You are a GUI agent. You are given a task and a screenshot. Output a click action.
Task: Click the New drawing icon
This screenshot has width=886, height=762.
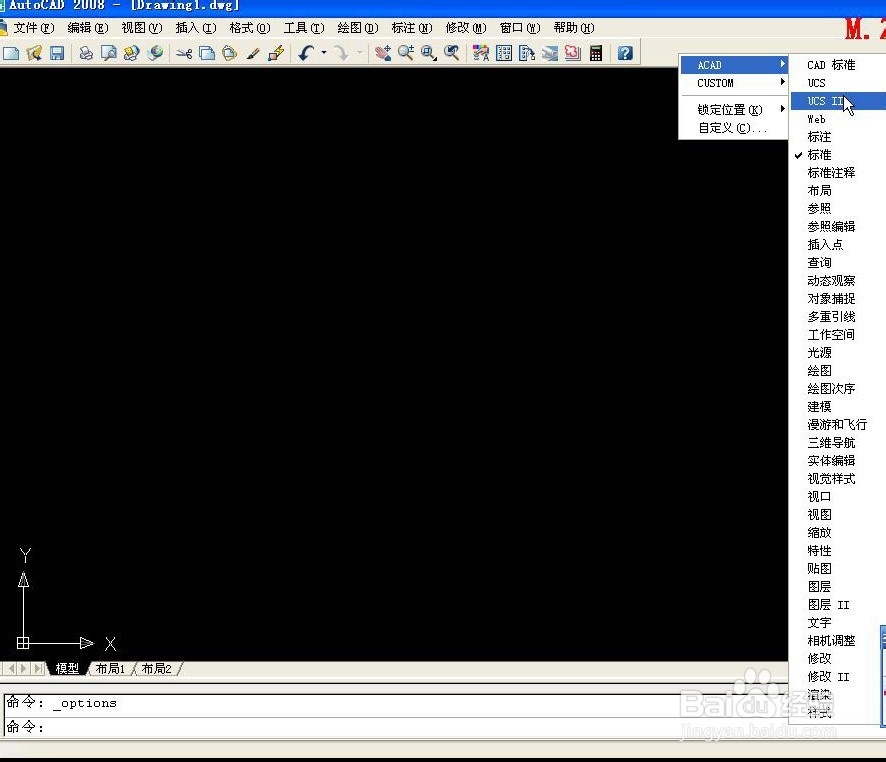11,54
